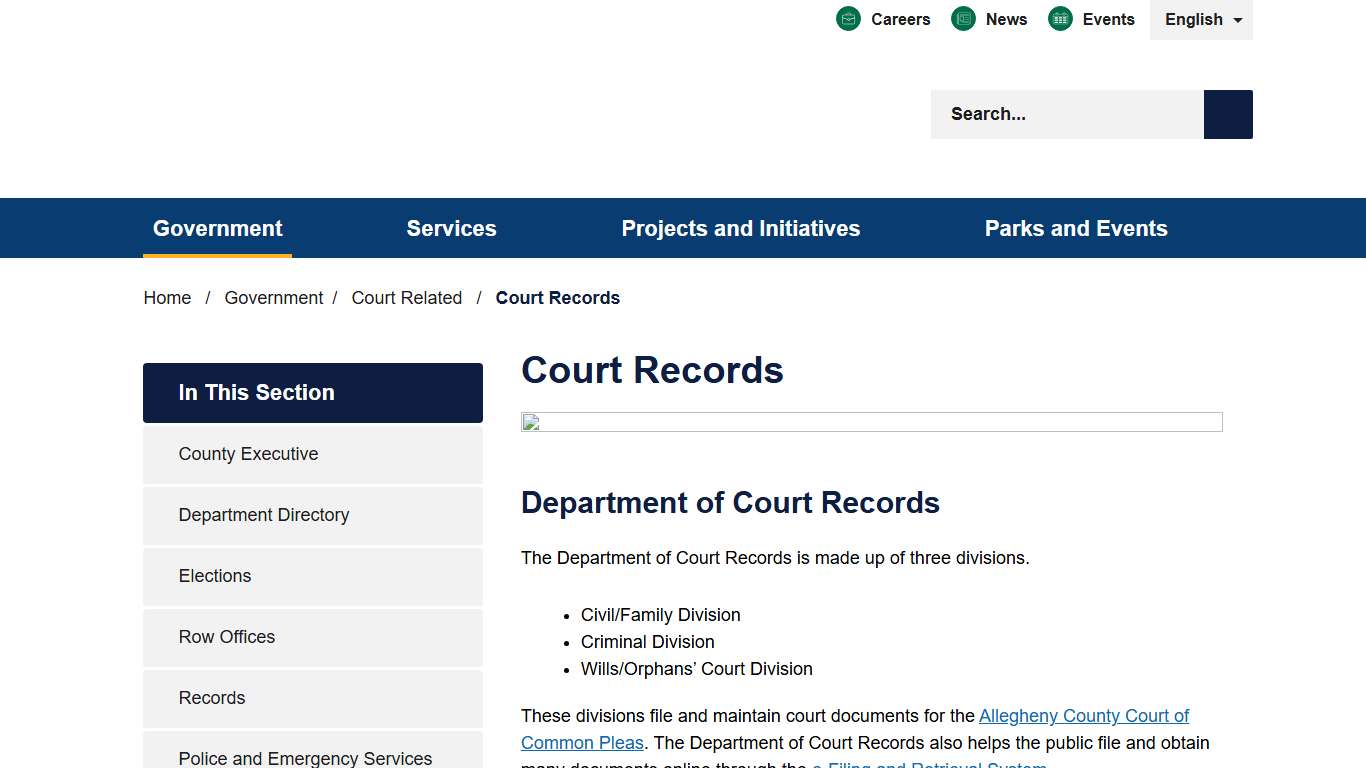Screen dimensions: 1366x768
Task: Switch to the Government navigation tab
Action: pos(217,228)
